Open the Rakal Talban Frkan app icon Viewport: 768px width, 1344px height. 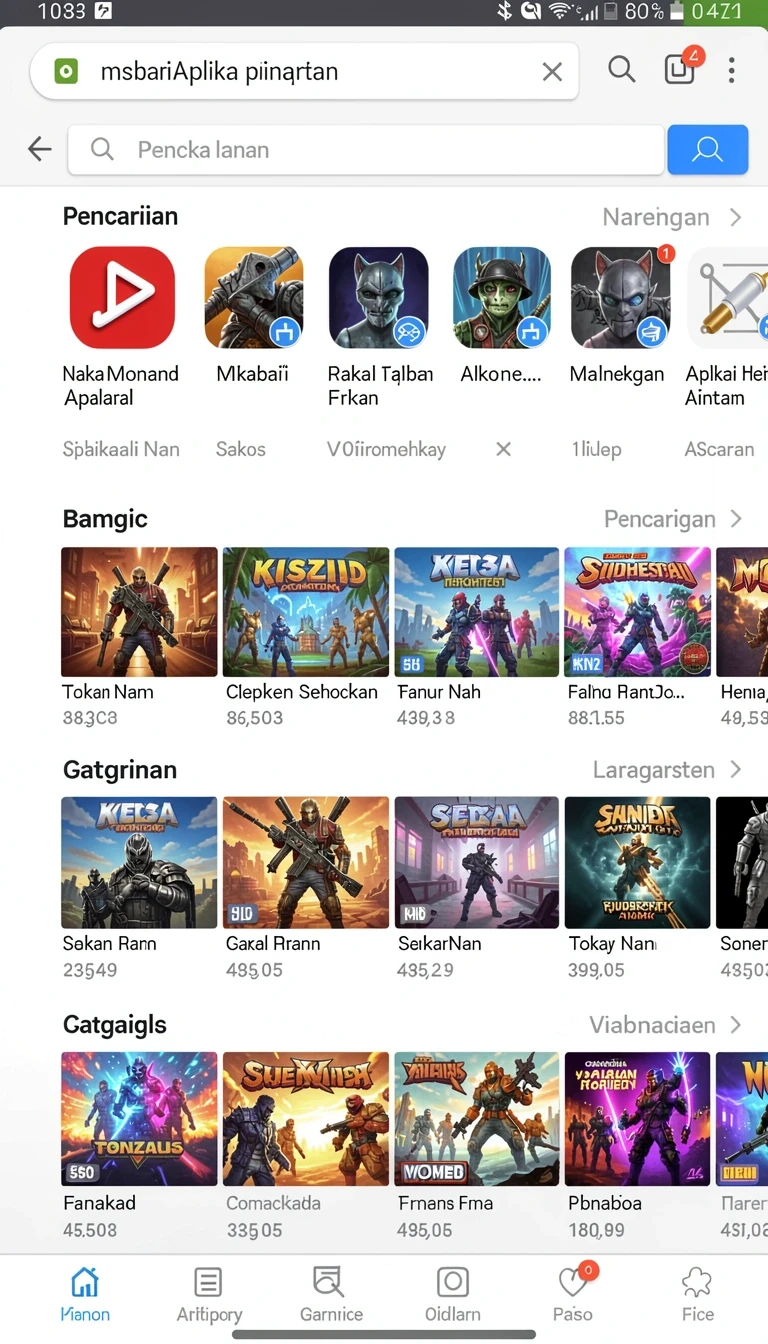[379, 297]
